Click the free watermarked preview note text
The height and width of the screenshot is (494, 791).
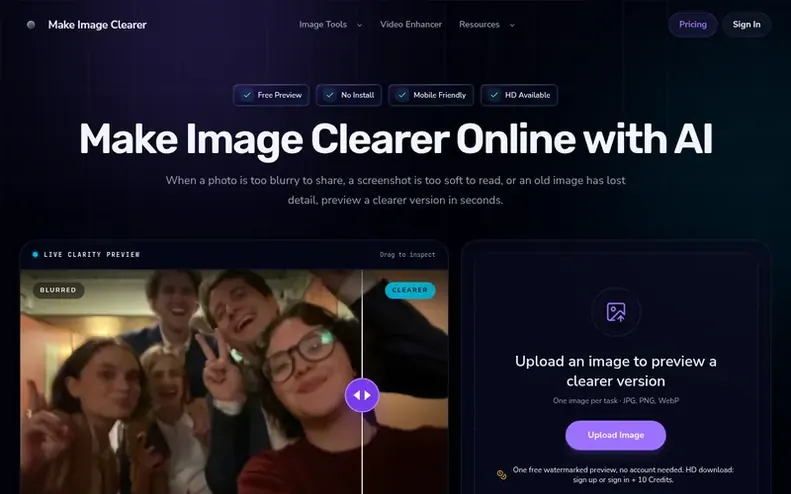(623, 474)
